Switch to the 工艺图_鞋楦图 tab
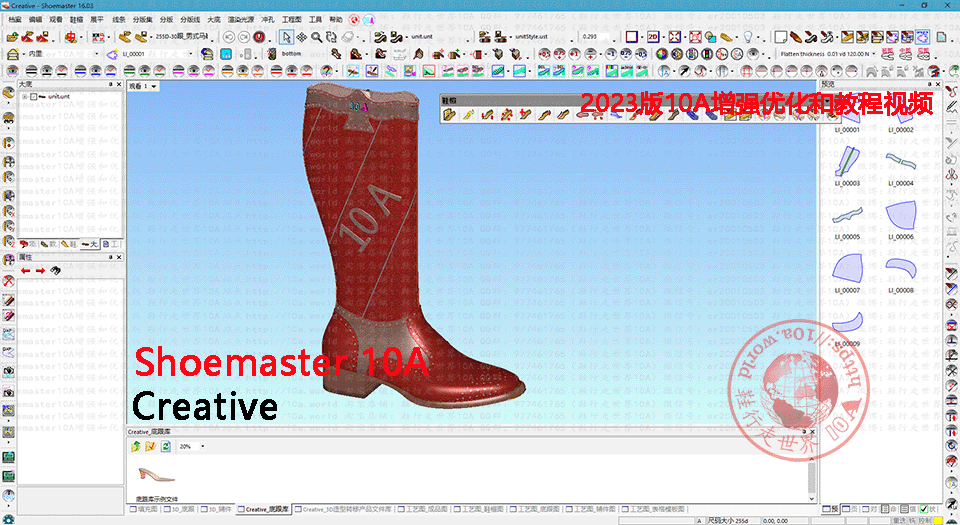The width and height of the screenshot is (960, 525). [480, 509]
